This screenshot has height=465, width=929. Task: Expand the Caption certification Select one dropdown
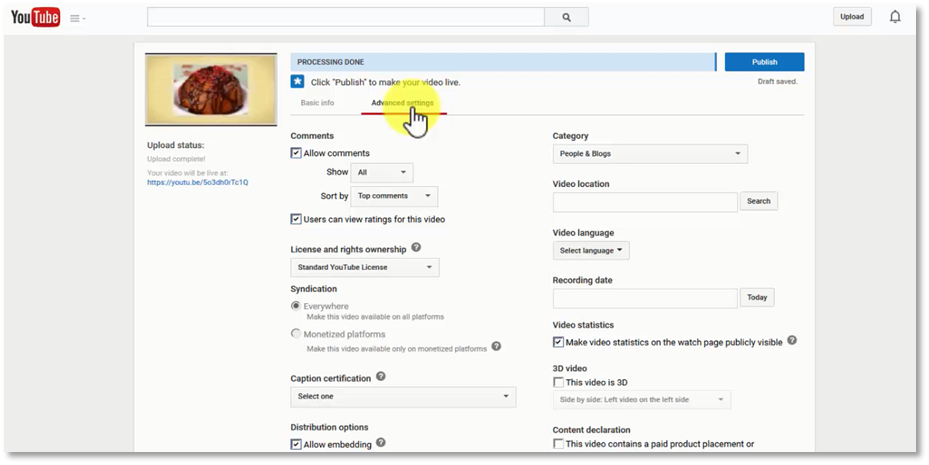(403, 396)
